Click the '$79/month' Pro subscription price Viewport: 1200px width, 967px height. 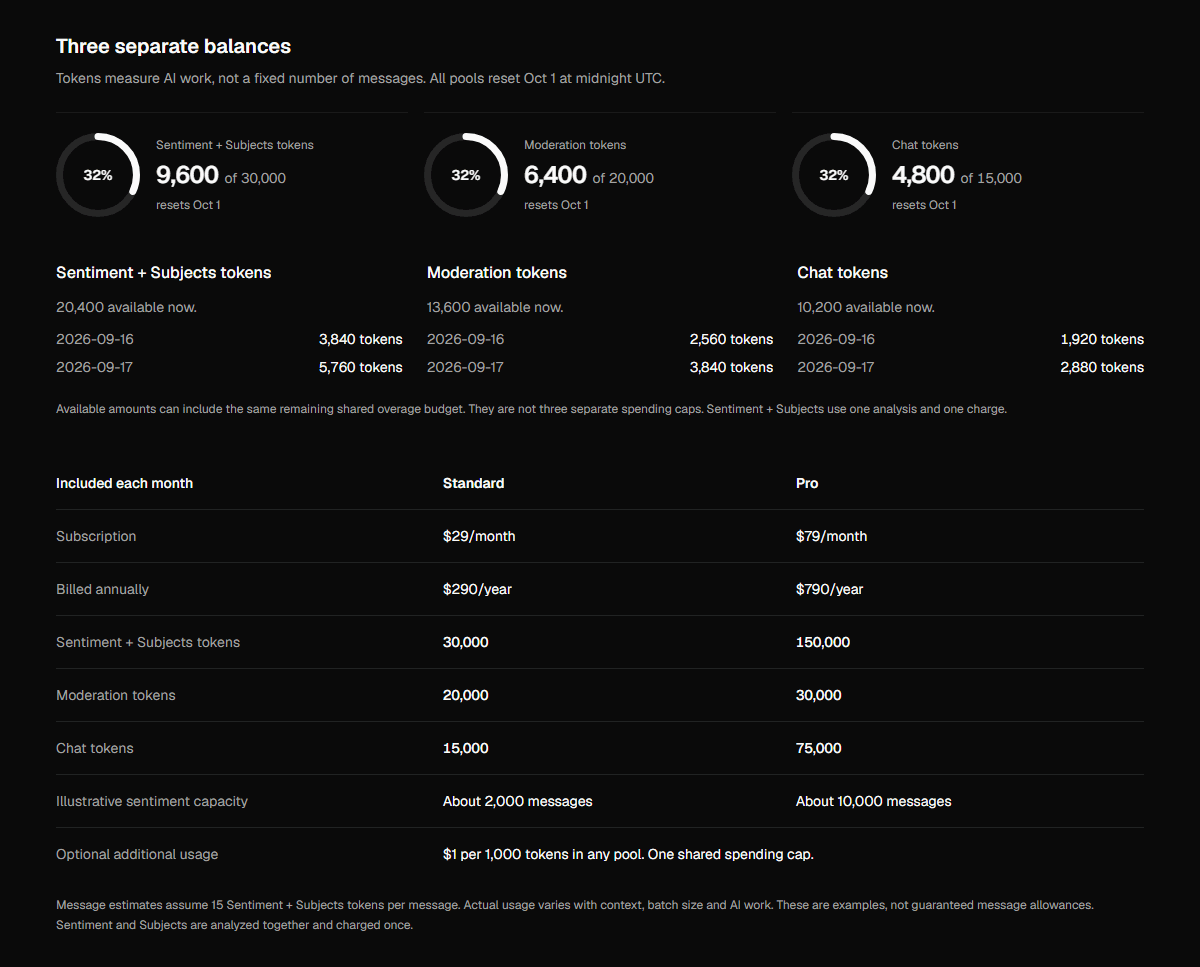tap(831, 536)
